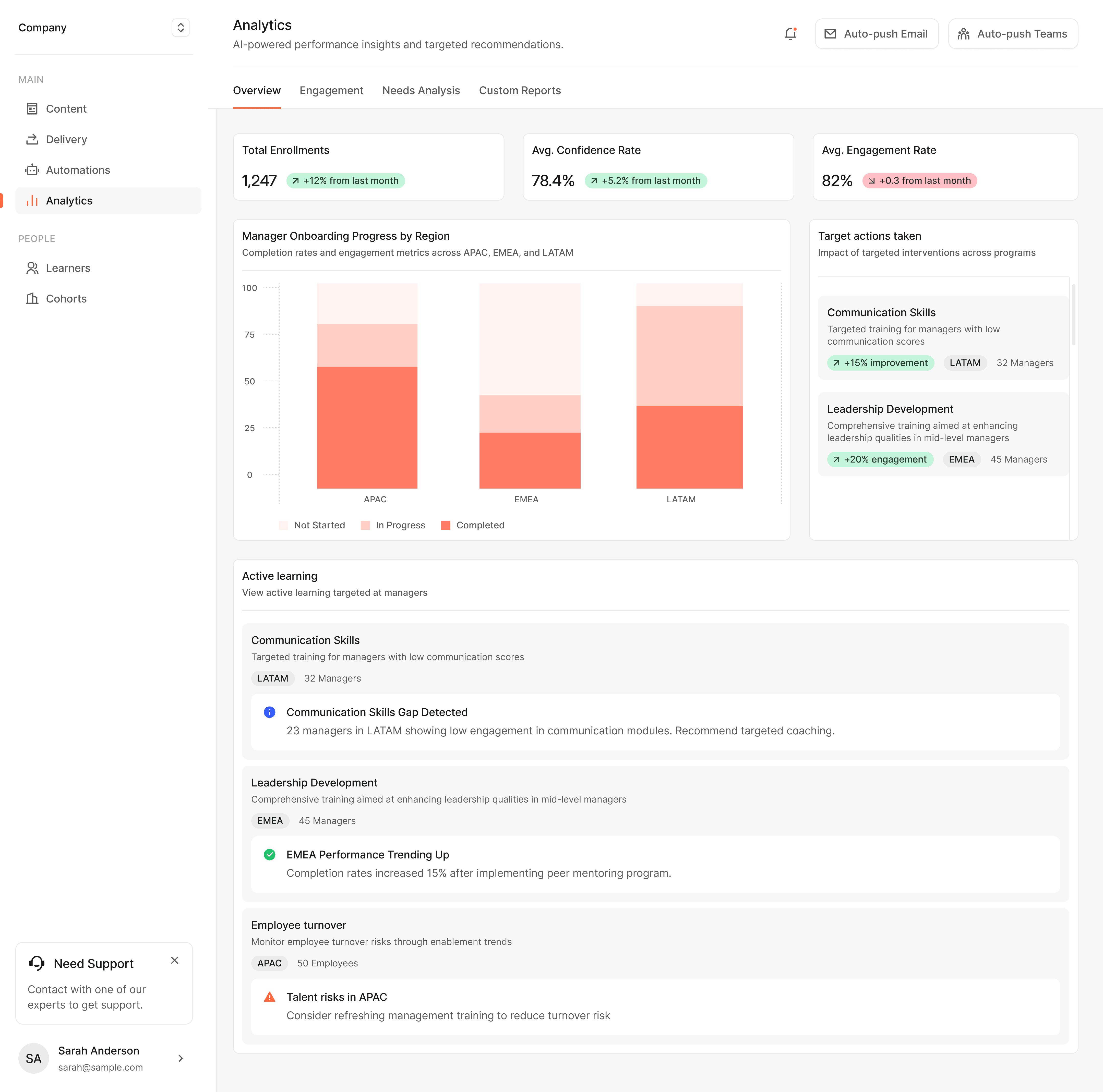Click the Content sidebar icon

[32, 108]
